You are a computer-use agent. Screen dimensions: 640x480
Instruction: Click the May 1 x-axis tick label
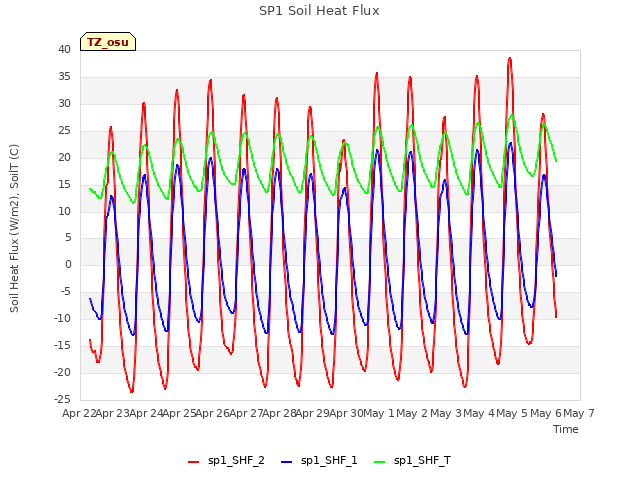pyautogui.click(x=379, y=413)
